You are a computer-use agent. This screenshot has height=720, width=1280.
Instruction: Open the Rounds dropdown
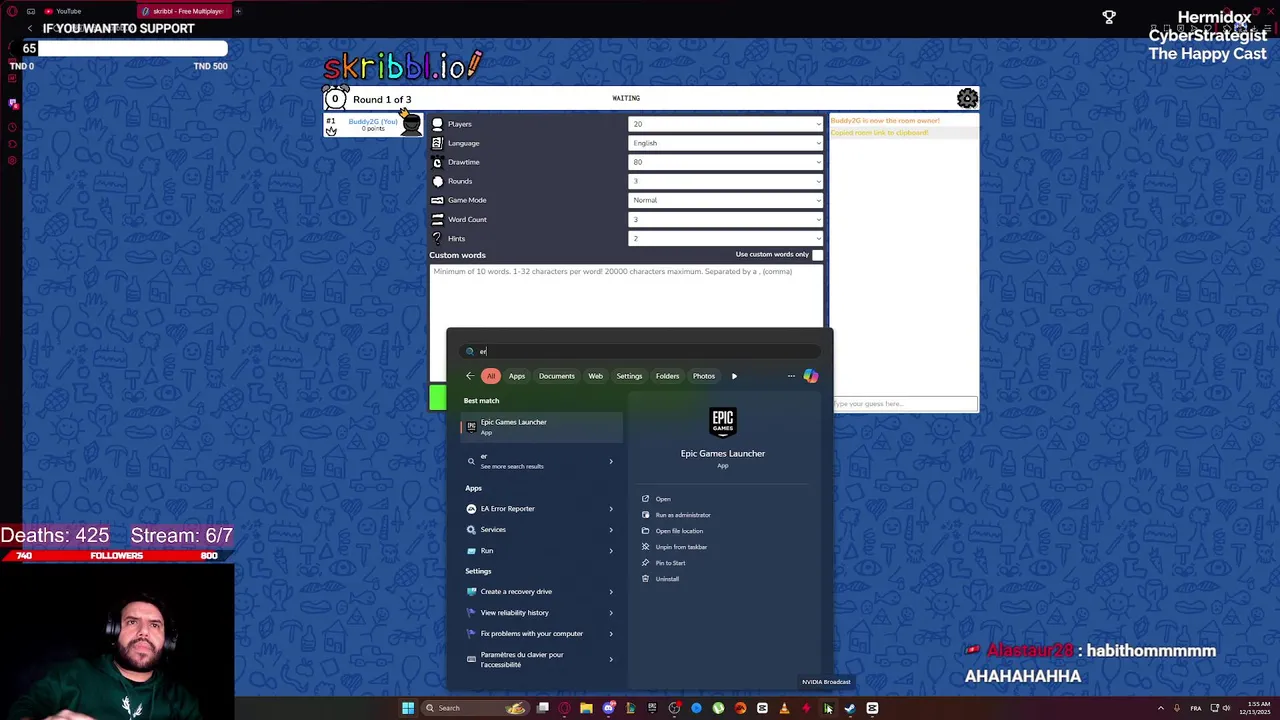coord(726,181)
